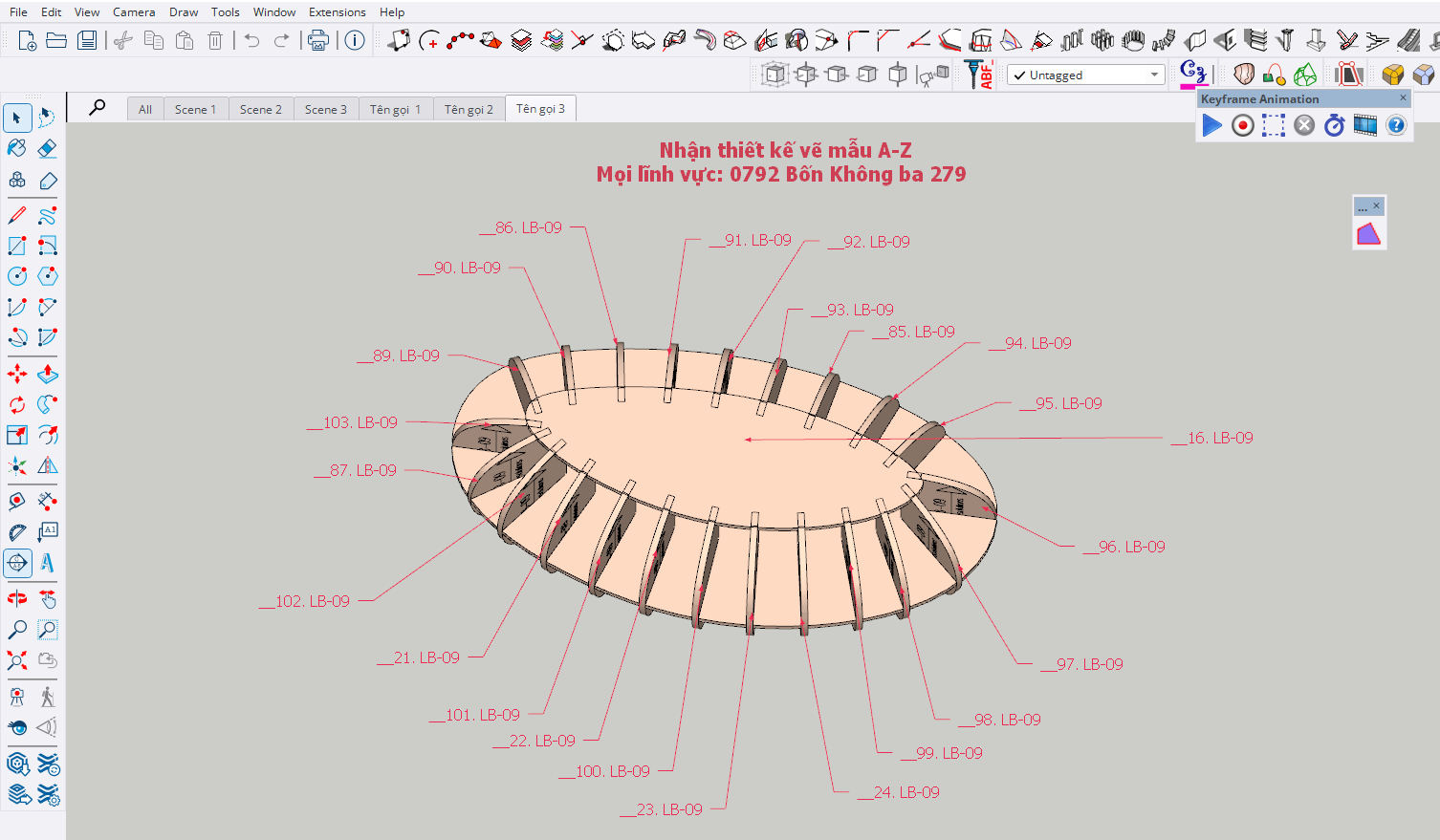Open the Camera menu
Image resolution: width=1440 pixels, height=840 pixels.
[134, 11]
